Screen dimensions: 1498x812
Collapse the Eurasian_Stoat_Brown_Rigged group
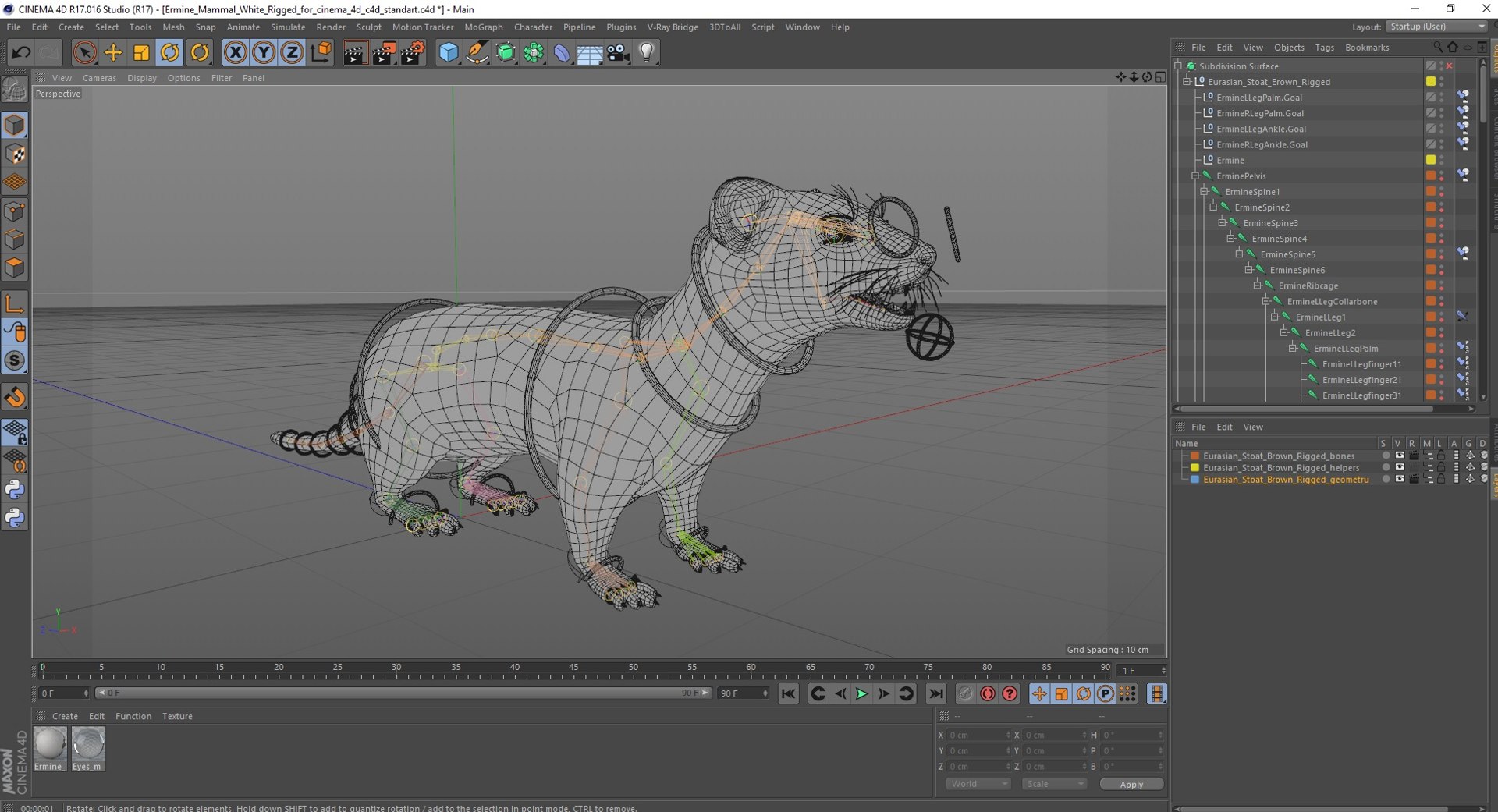(x=1187, y=82)
